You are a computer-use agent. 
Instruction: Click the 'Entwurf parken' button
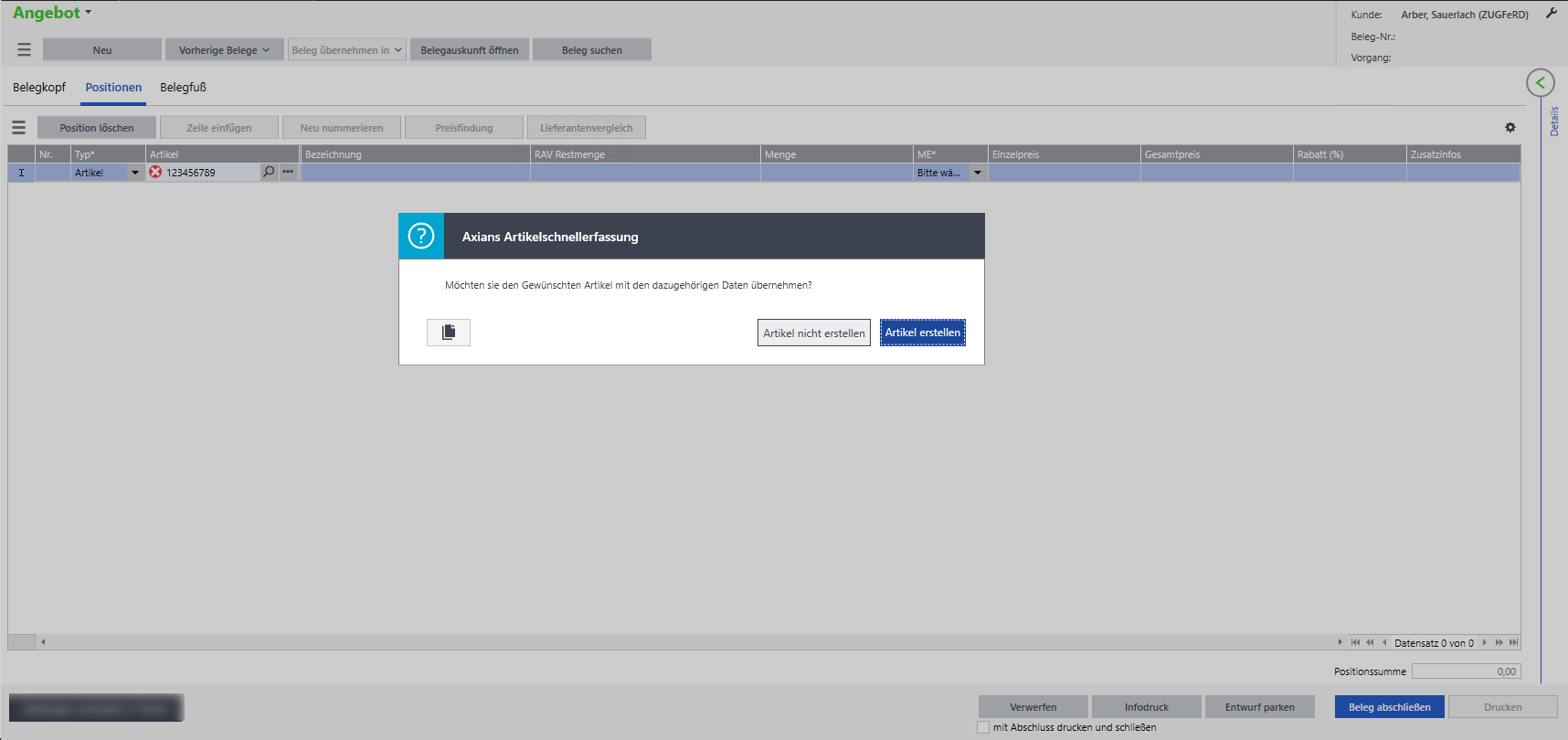1260,707
